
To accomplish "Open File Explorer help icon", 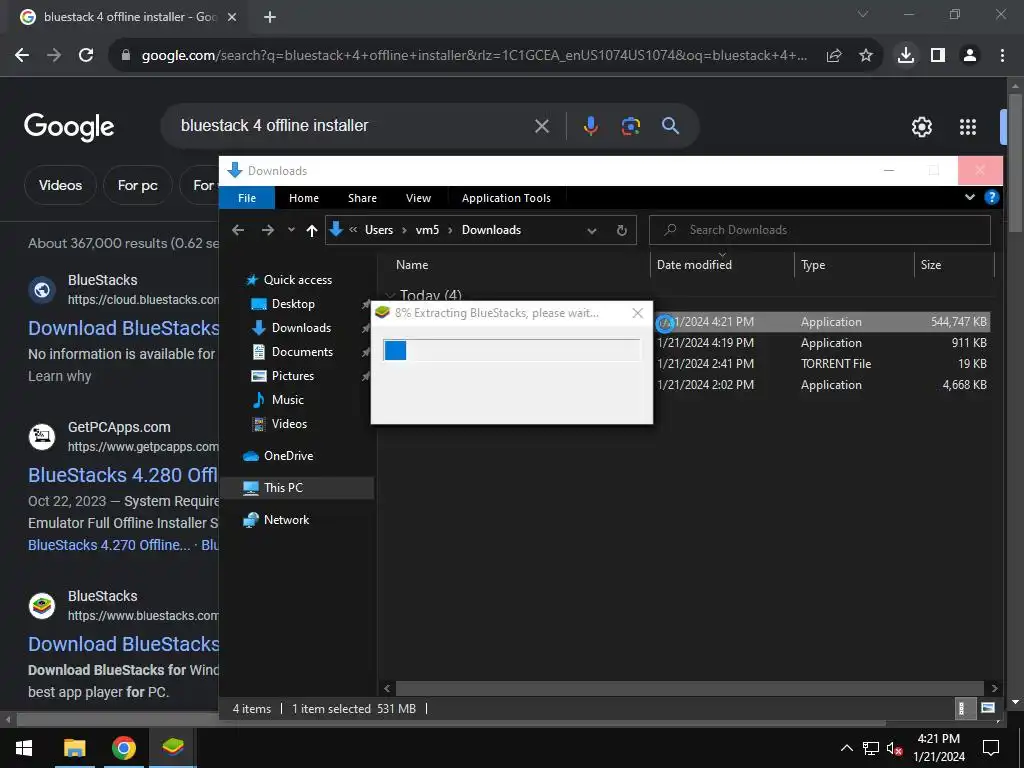I will coord(991,197).
